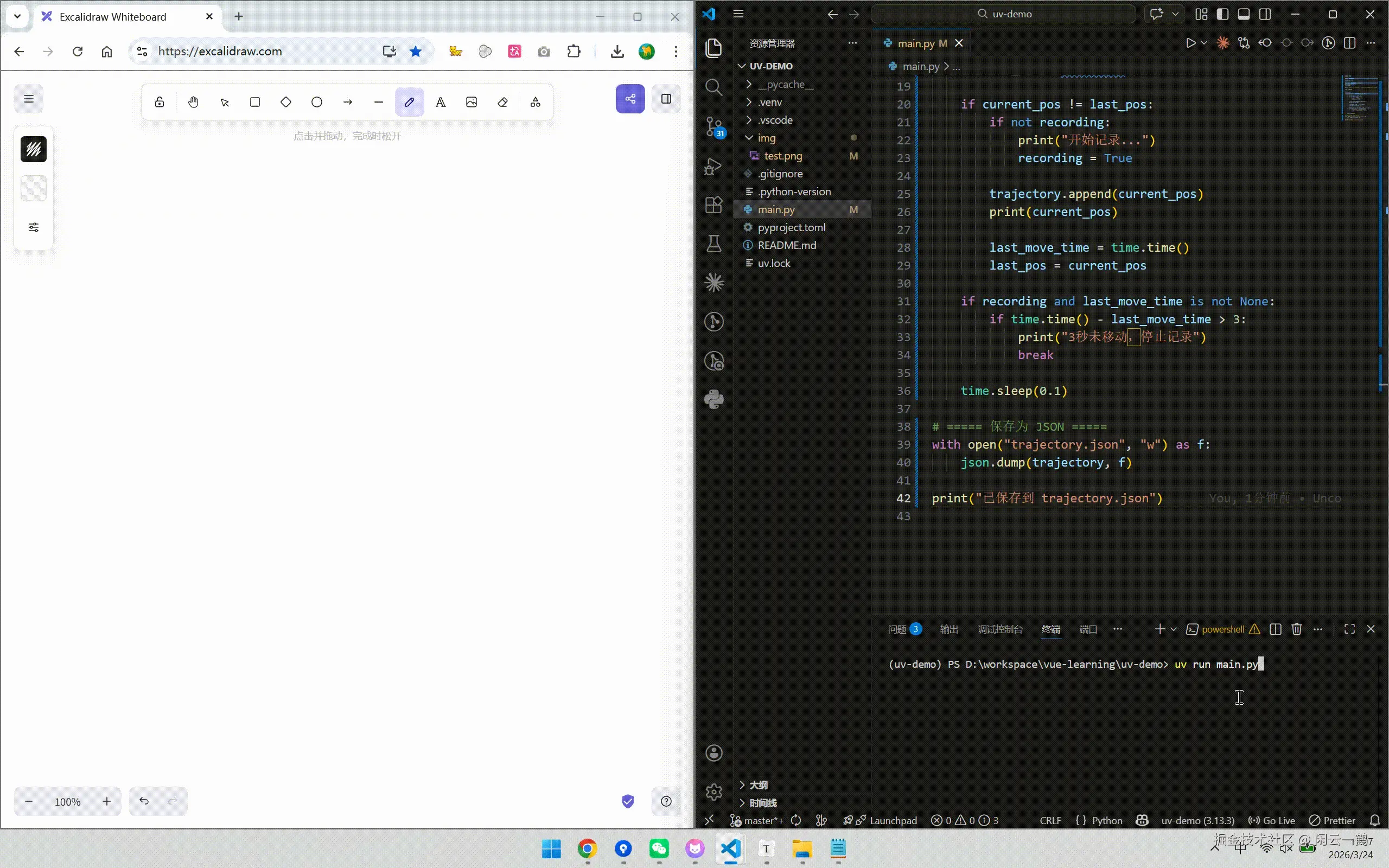This screenshot has width=1389, height=868.
Task: Open pyproject.toml in the explorer
Action: [x=791, y=227]
